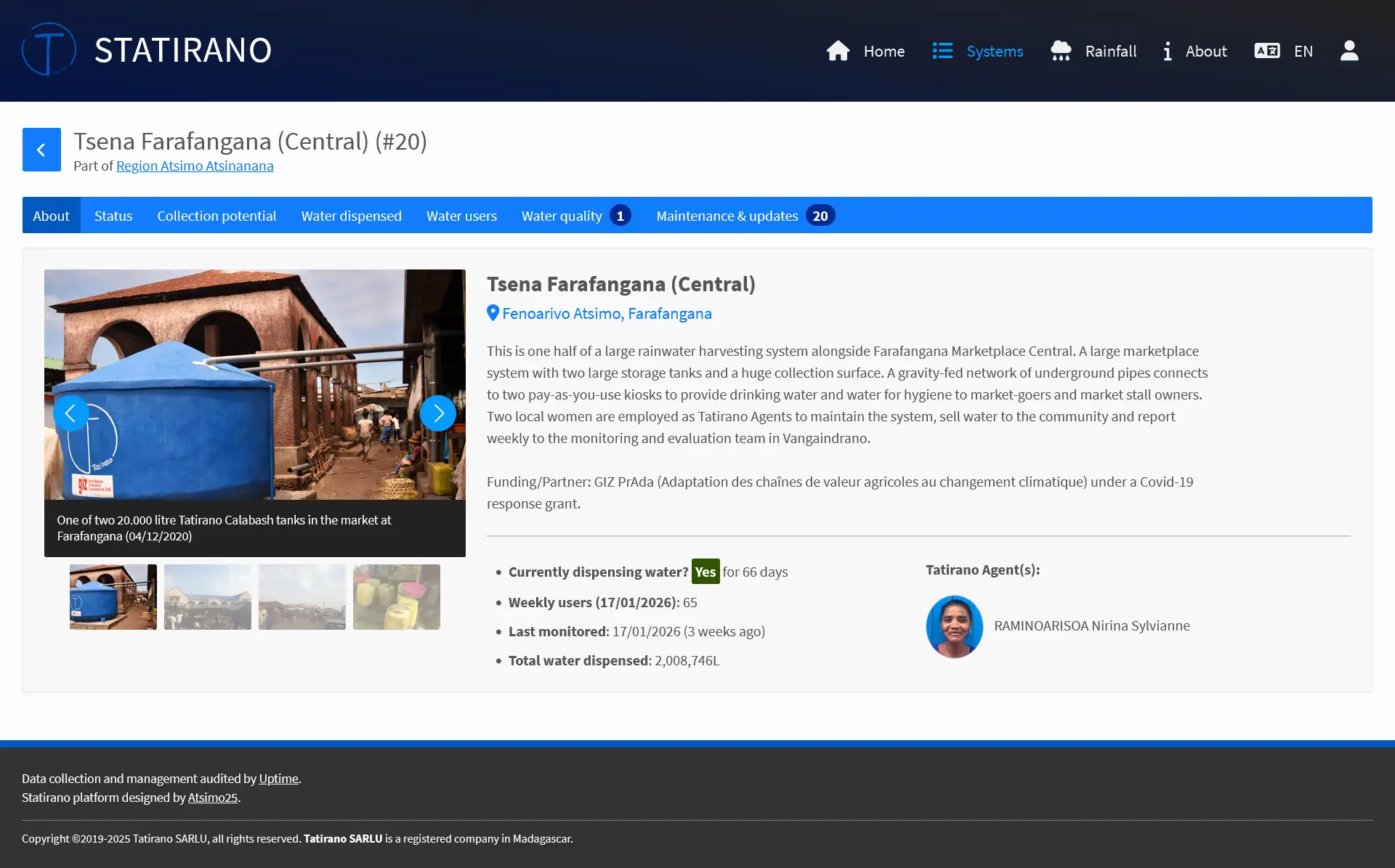Open the Uptime link in footer

[278, 779]
